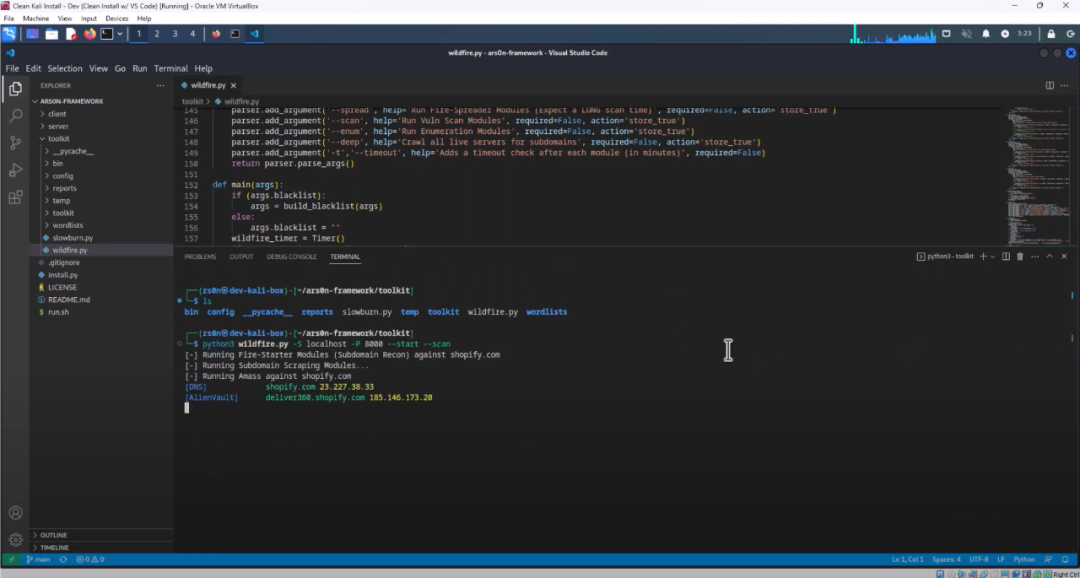Open slowburn.py in the explorer
The image size is (1080, 578).
pyautogui.click(x=72, y=238)
